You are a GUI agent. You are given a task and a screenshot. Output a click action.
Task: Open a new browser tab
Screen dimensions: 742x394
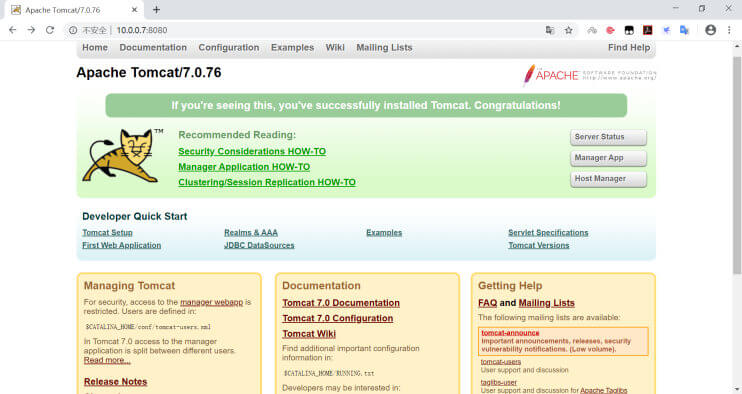coord(156,9)
